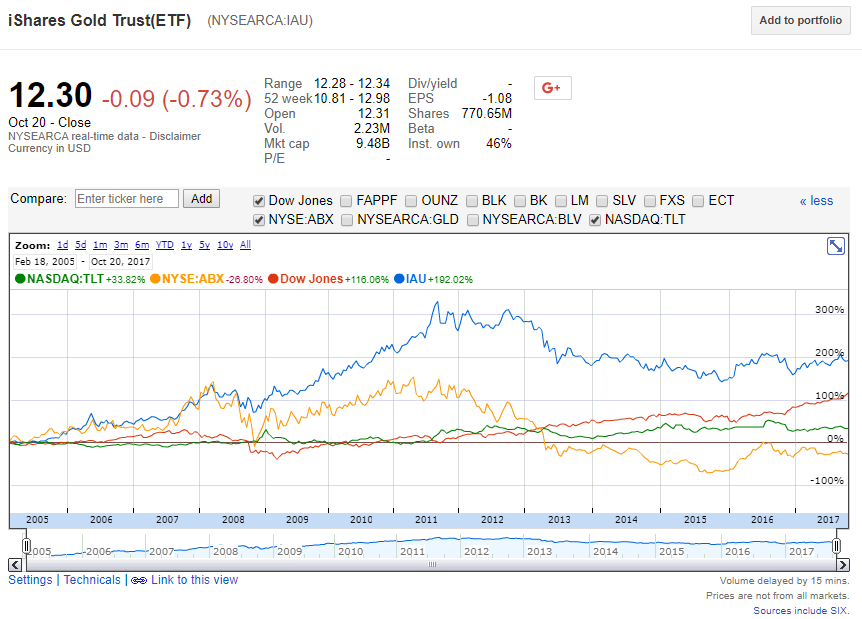Click 2011 on the overview timeline
Screen dimensions: 862x619
[412, 551]
